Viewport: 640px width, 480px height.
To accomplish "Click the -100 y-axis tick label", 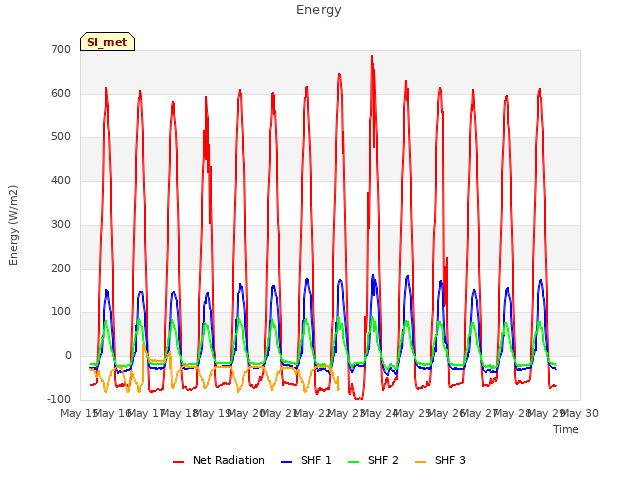I will (x=59, y=399).
